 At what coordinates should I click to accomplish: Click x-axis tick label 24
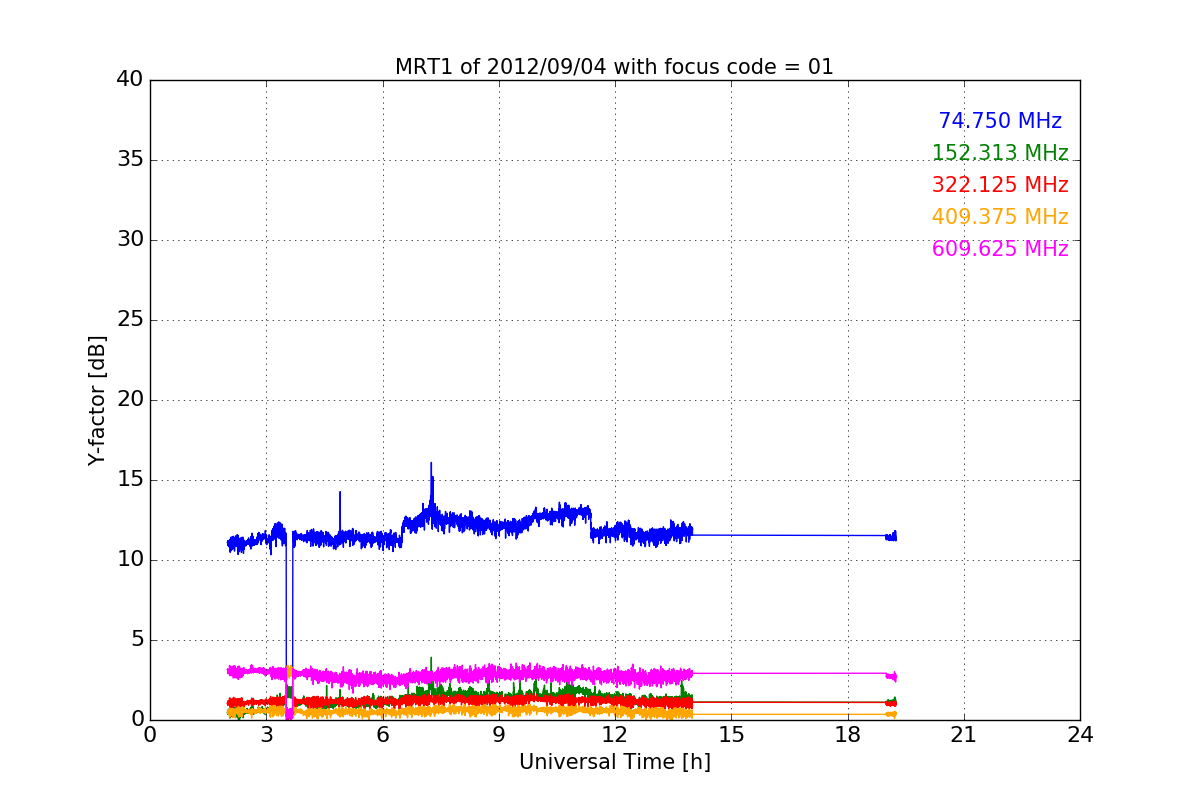(1080, 735)
